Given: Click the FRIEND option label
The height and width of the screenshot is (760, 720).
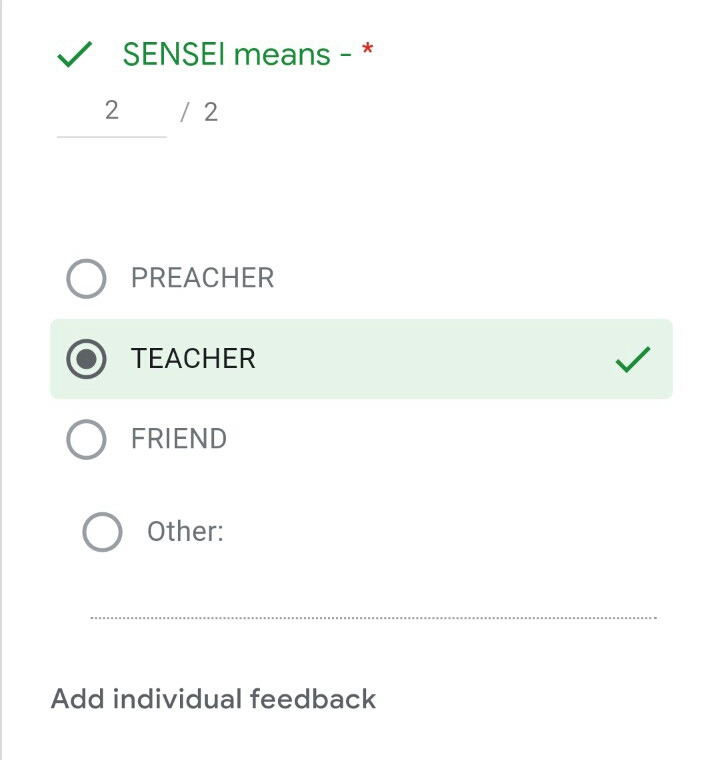Looking at the screenshot, I should pos(179,439).
